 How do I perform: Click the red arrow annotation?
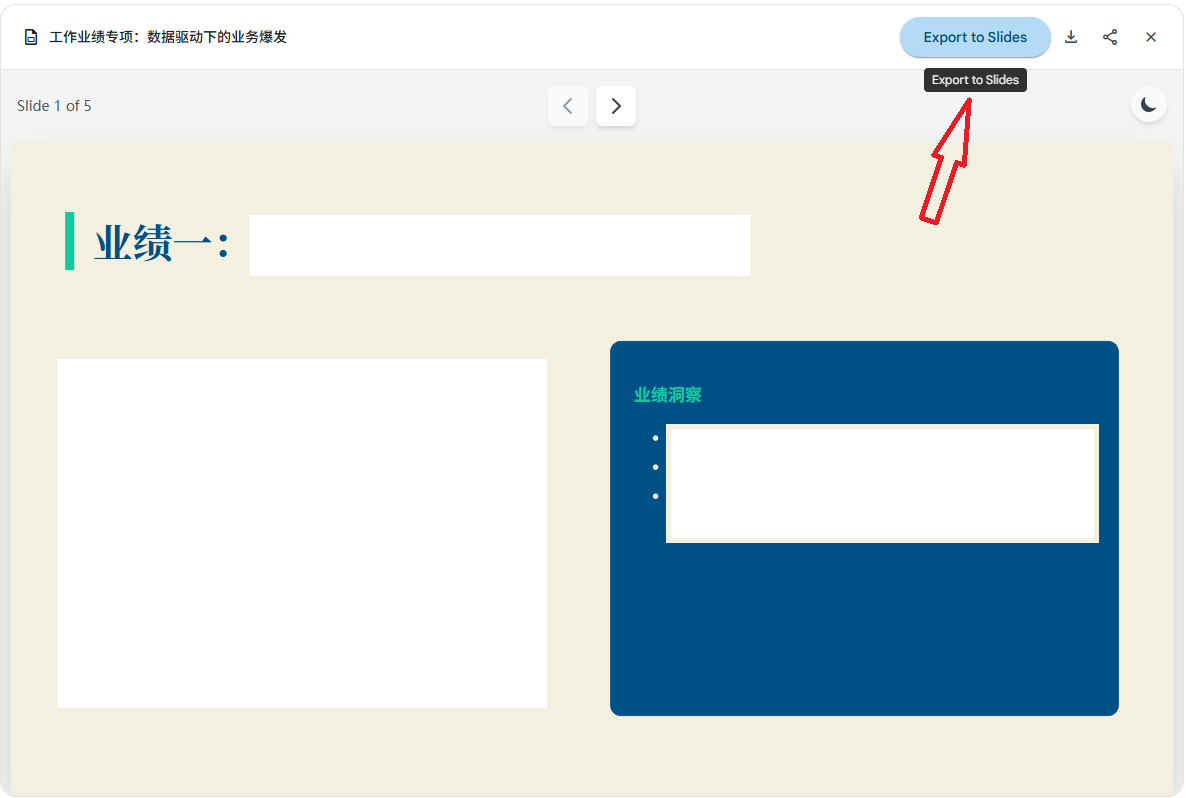[946, 163]
